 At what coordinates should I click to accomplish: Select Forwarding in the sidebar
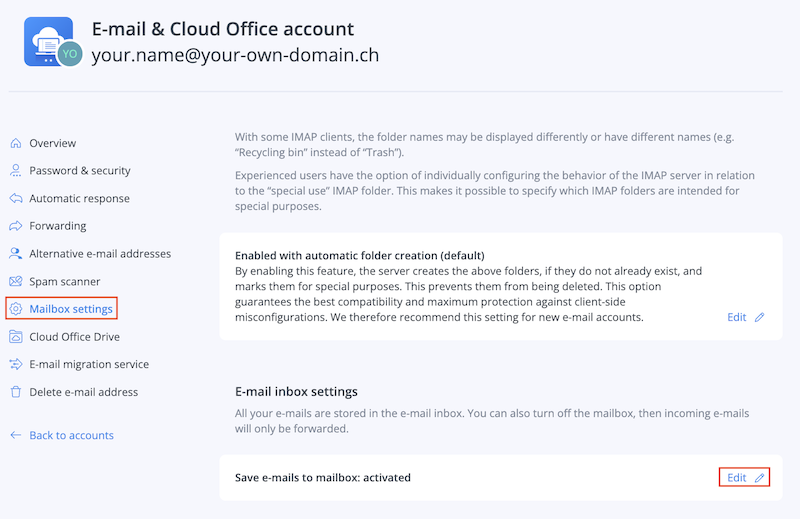(58, 226)
